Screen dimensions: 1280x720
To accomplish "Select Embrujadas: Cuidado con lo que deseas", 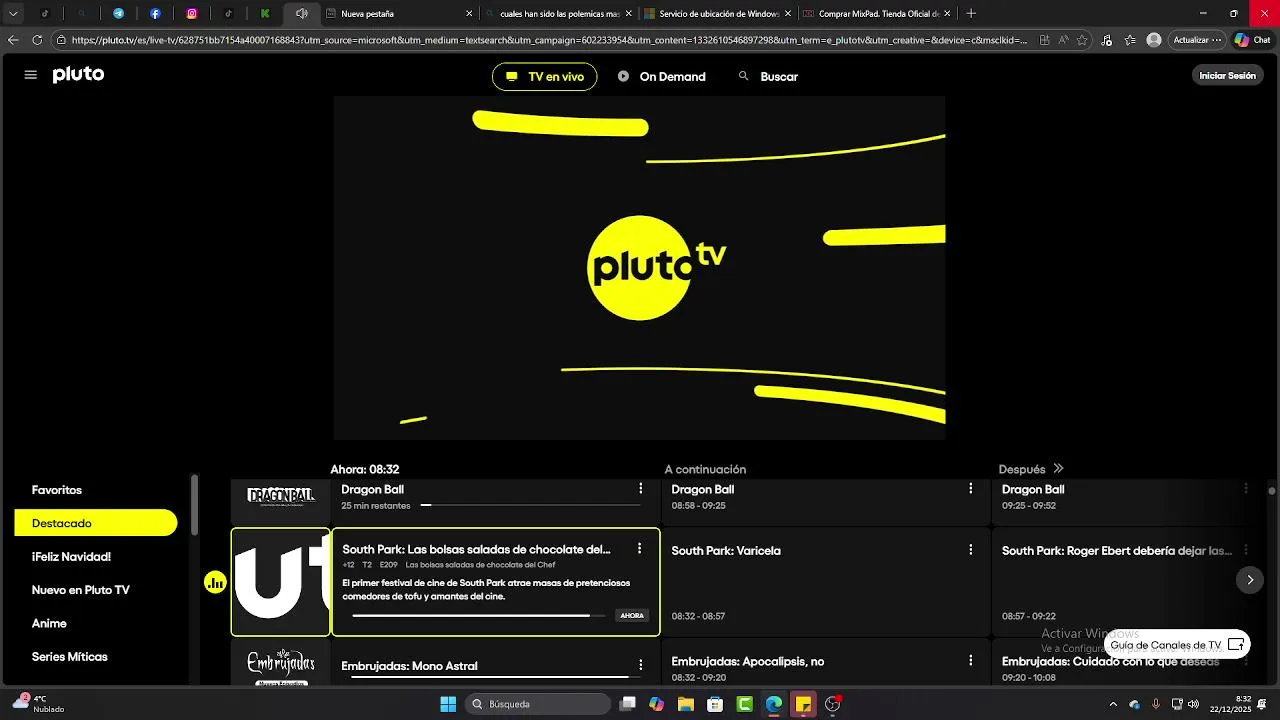I will pyautogui.click(x=1126, y=663).
